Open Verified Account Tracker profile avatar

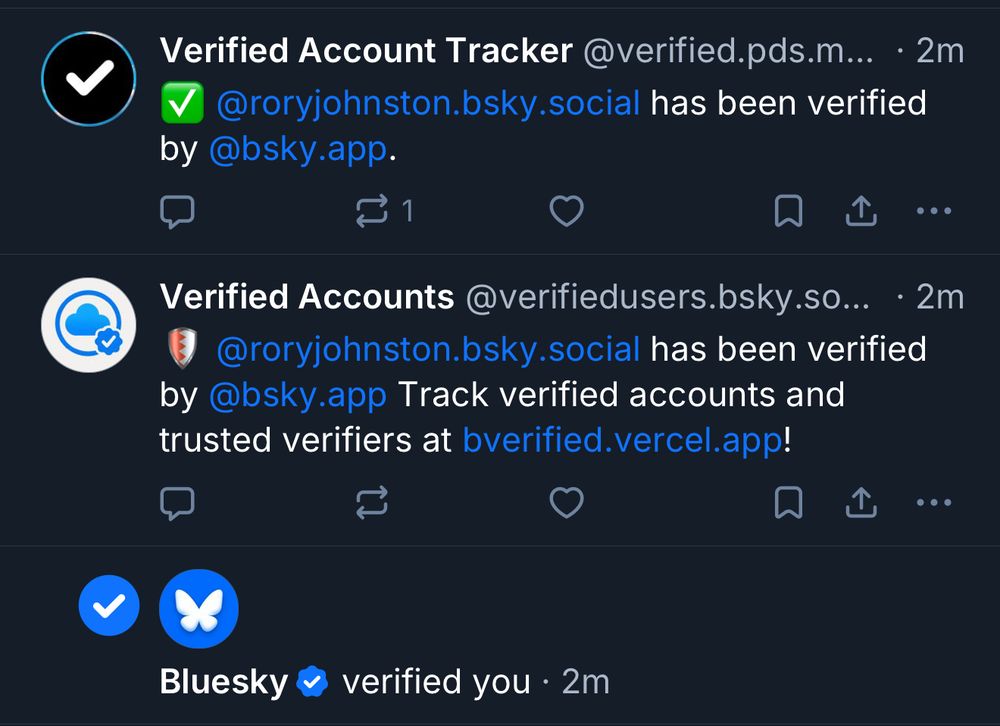pyautogui.click(x=89, y=79)
